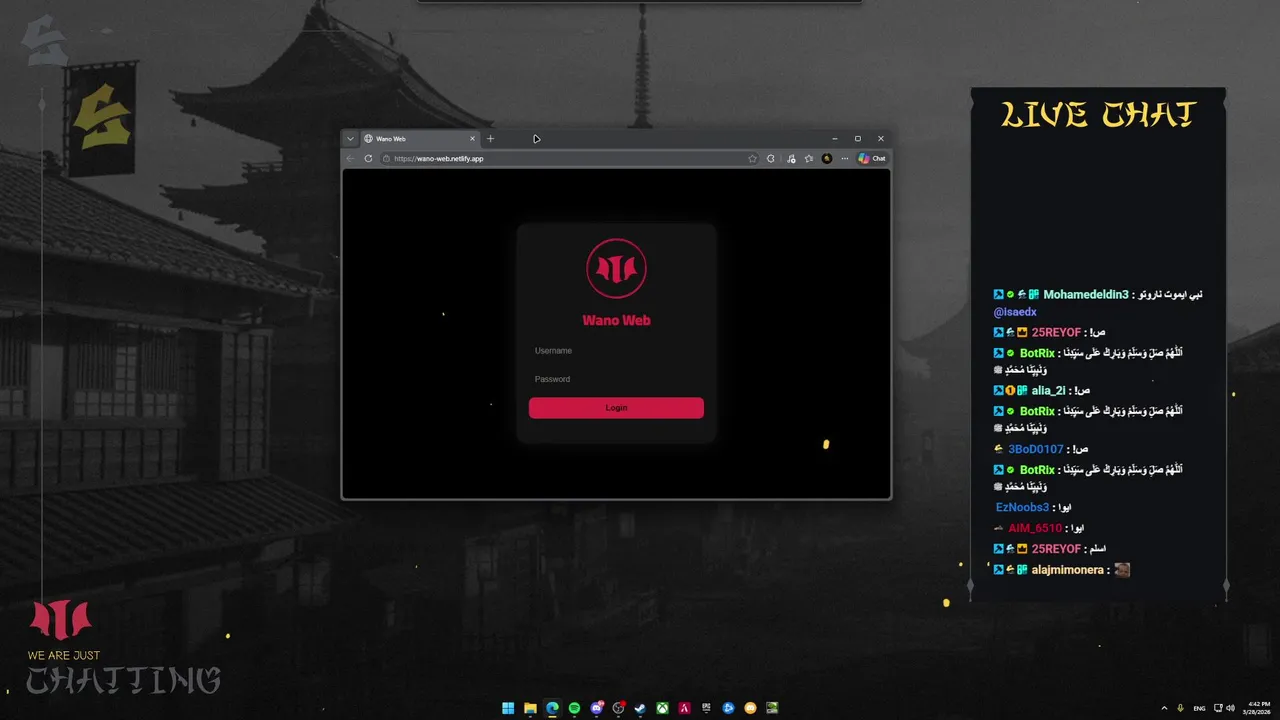Add page to favorites star icon
Viewport: 1280px width, 720px height.
(x=752, y=158)
